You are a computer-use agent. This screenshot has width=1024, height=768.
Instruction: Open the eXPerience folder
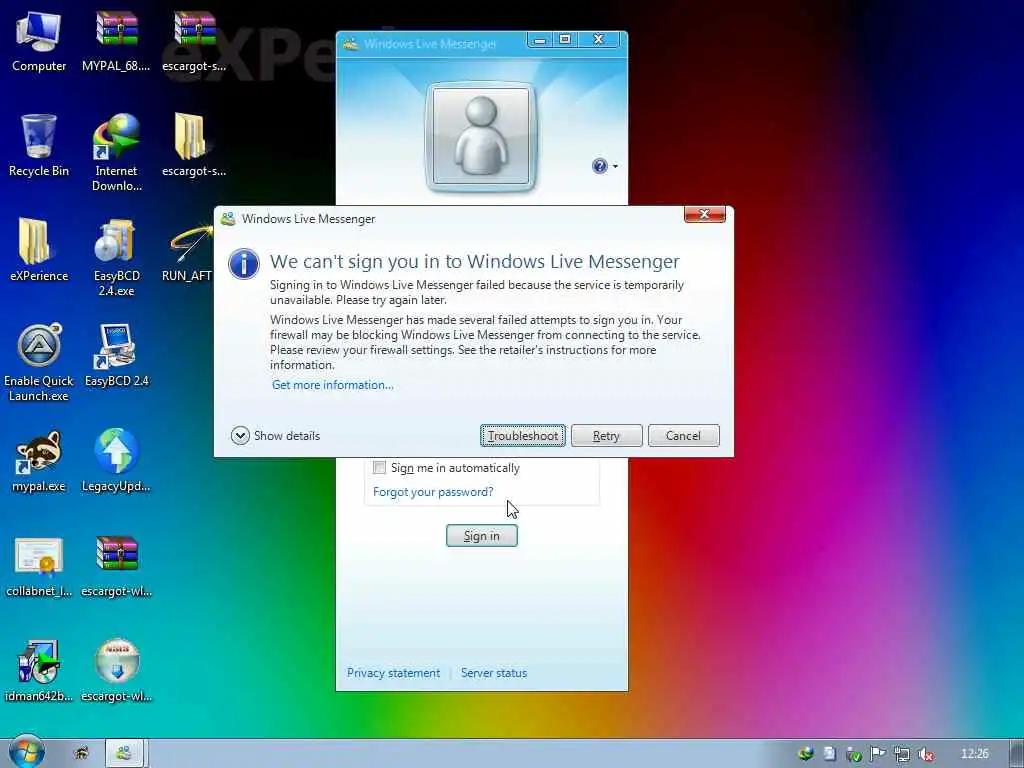pyautogui.click(x=39, y=251)
